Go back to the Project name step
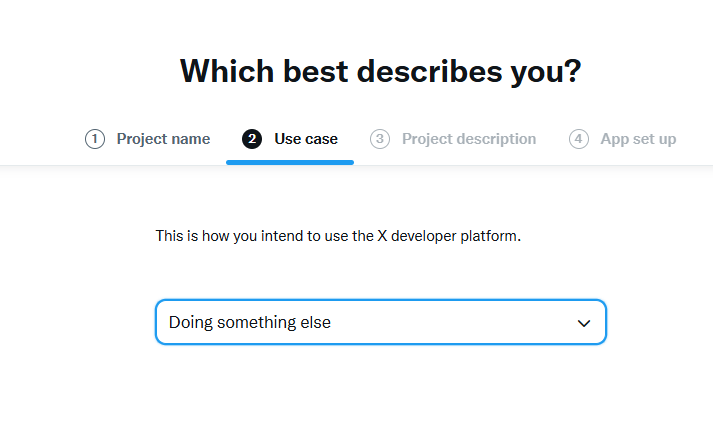Screen dimensions: 713x427 163,139
